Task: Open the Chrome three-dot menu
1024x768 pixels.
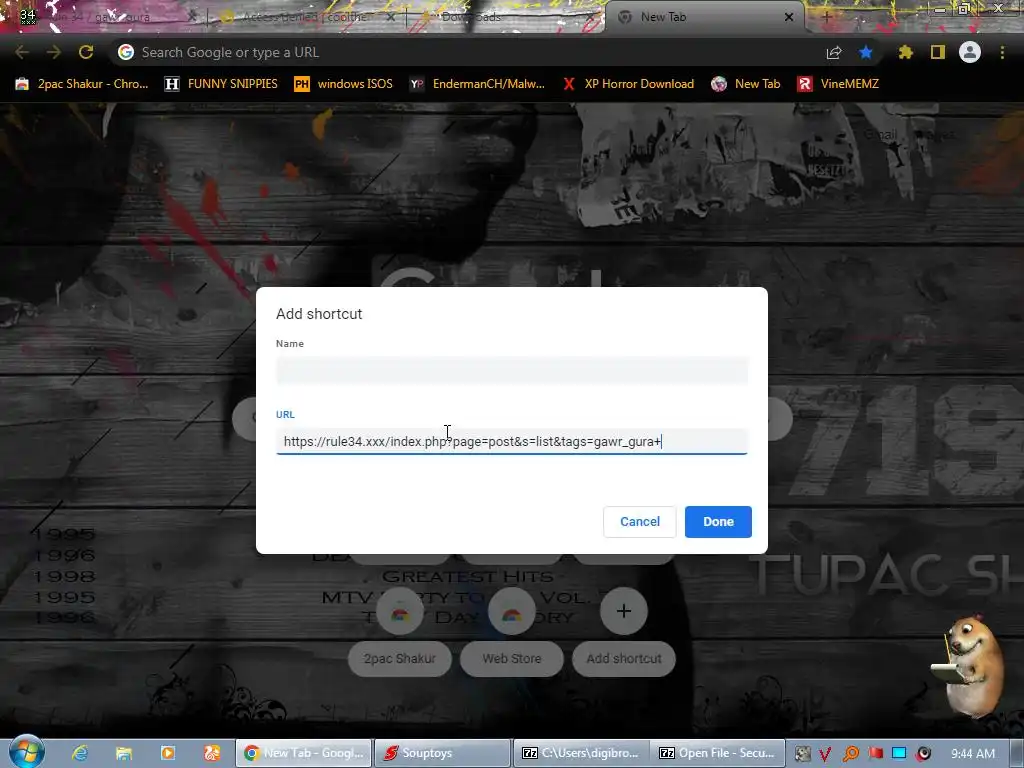Action: 1002,52
